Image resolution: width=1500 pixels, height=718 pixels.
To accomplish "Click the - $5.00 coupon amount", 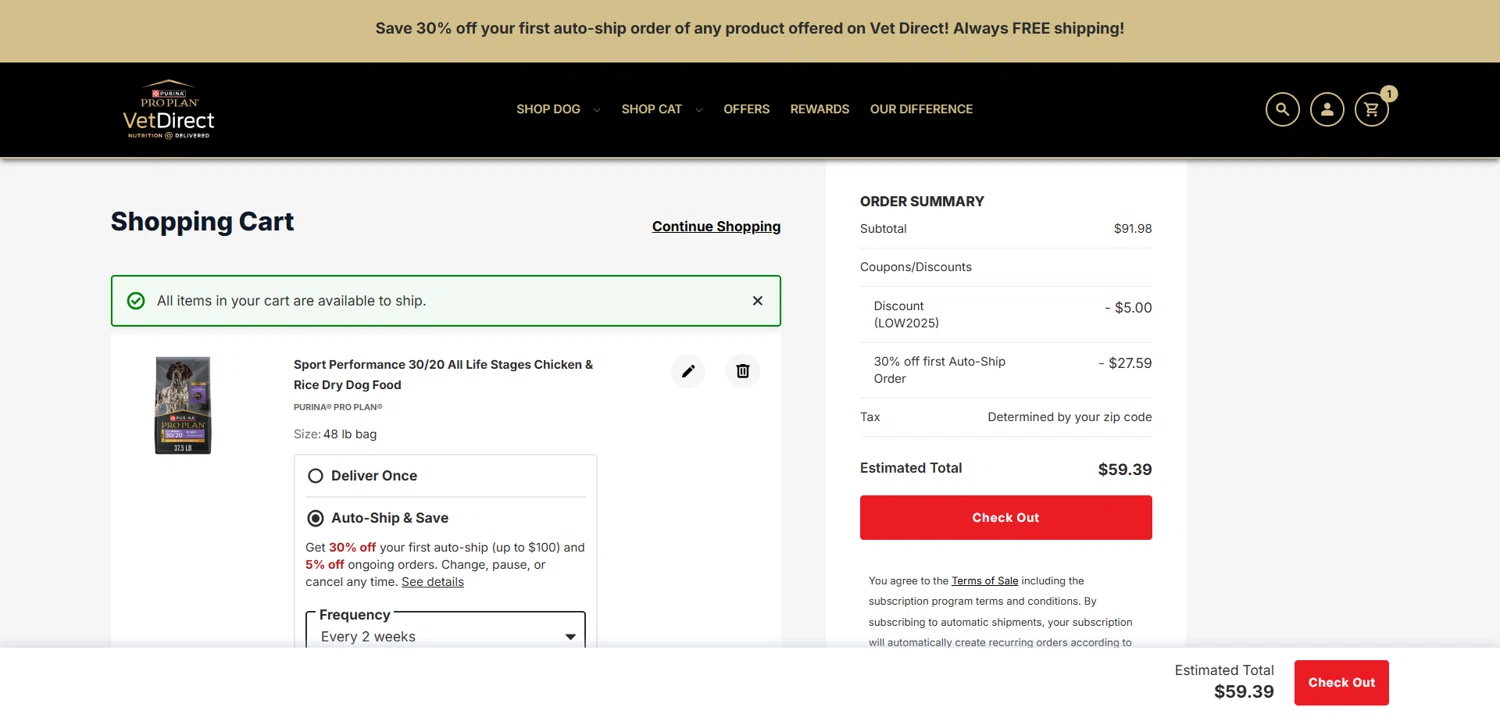I will 1128,308.
